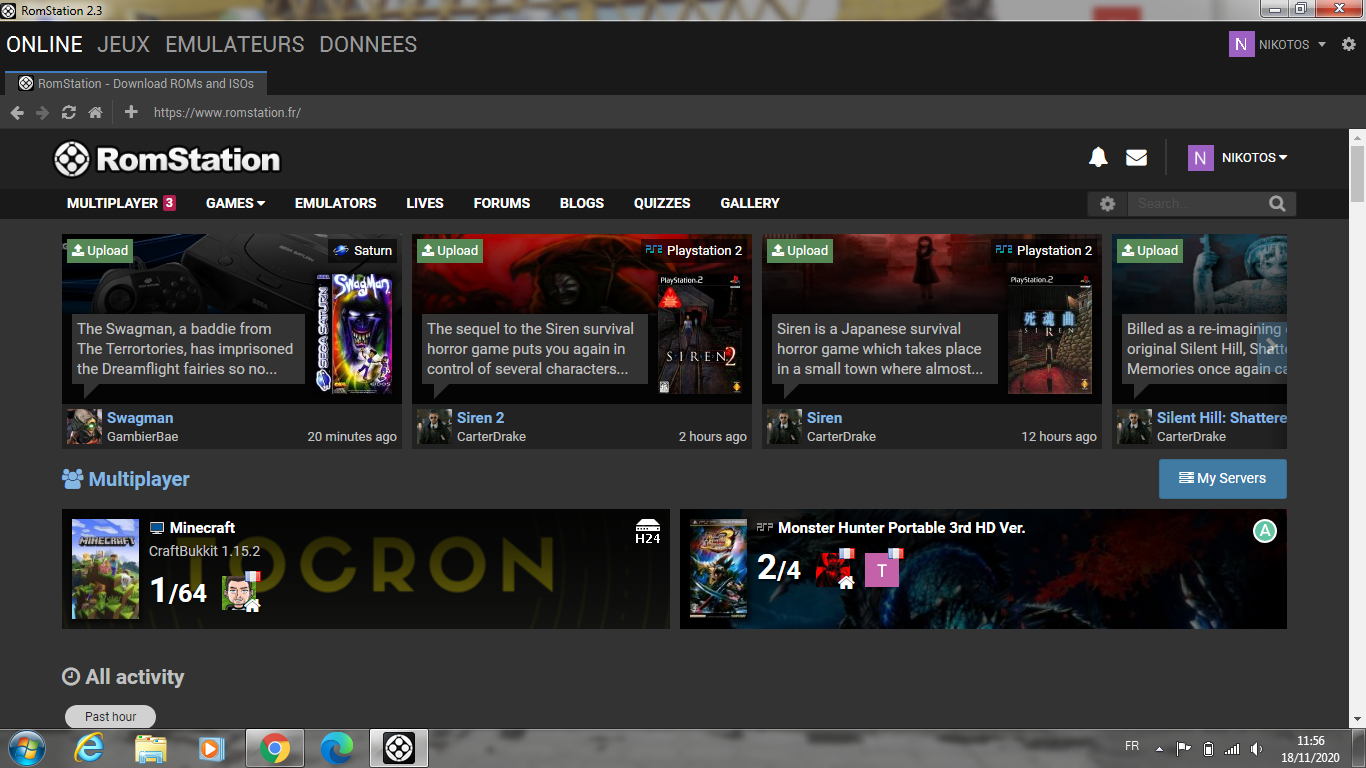
Task: Click the search magnifier icon
Action: 1277,204
